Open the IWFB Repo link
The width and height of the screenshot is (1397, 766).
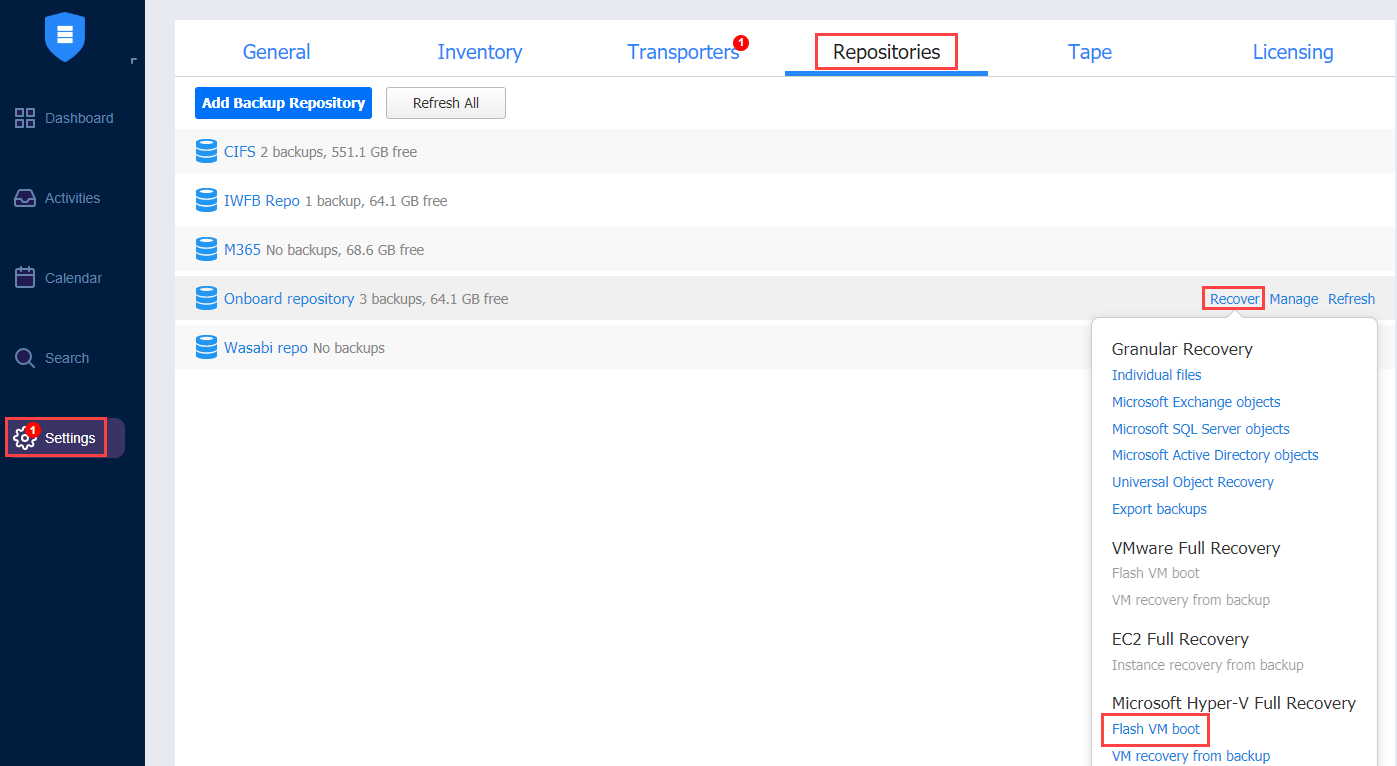coord(262,201)
